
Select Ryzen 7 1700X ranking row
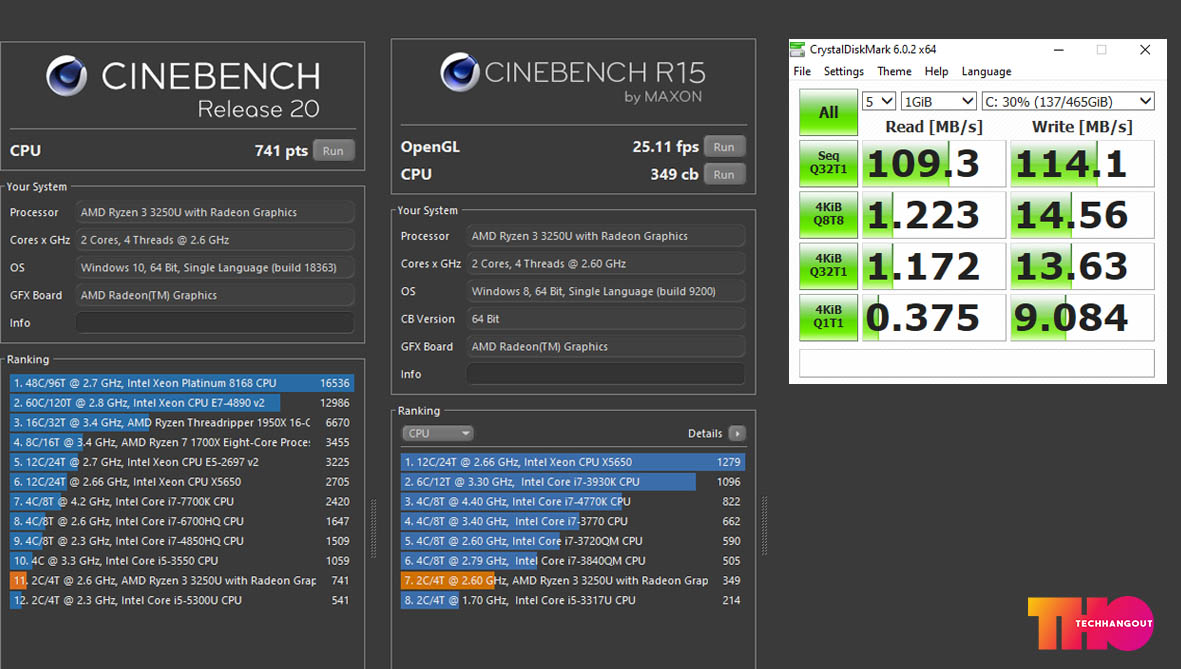[x=182, y=442]
